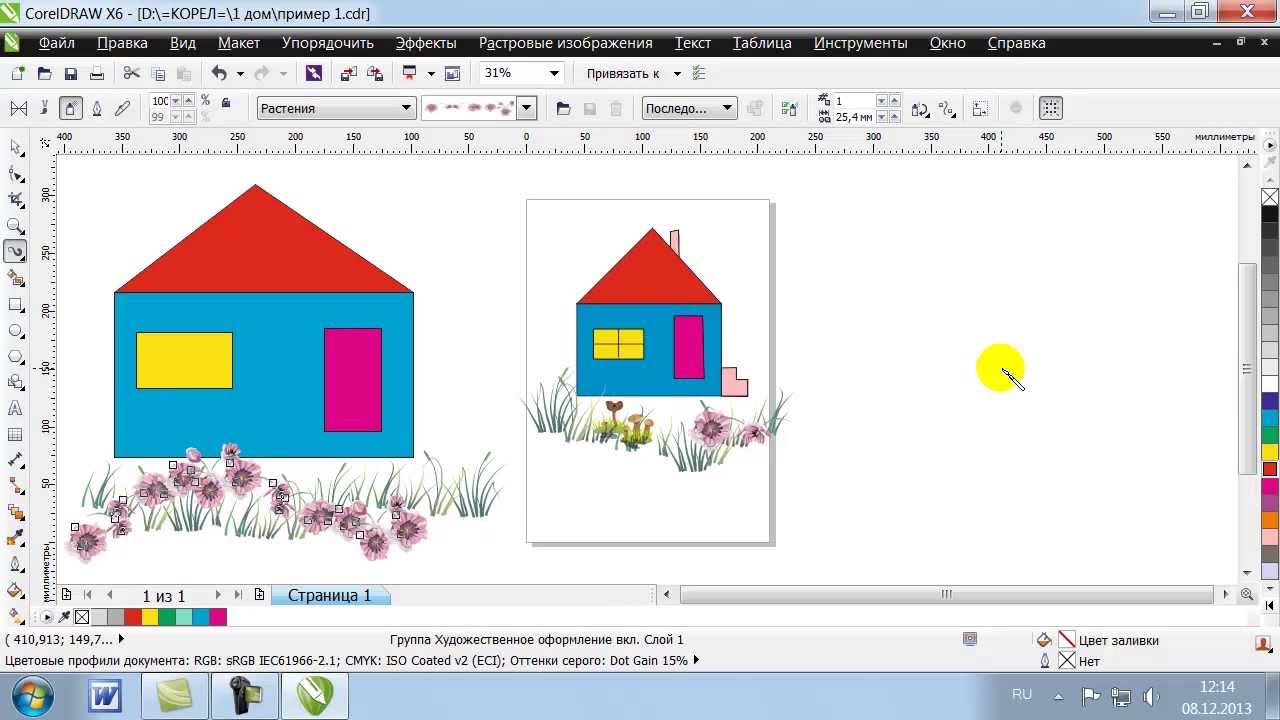The image size is (1280, 720).
Task: Expand the application launcher dropdown arrow
Action: coord(431,73)
